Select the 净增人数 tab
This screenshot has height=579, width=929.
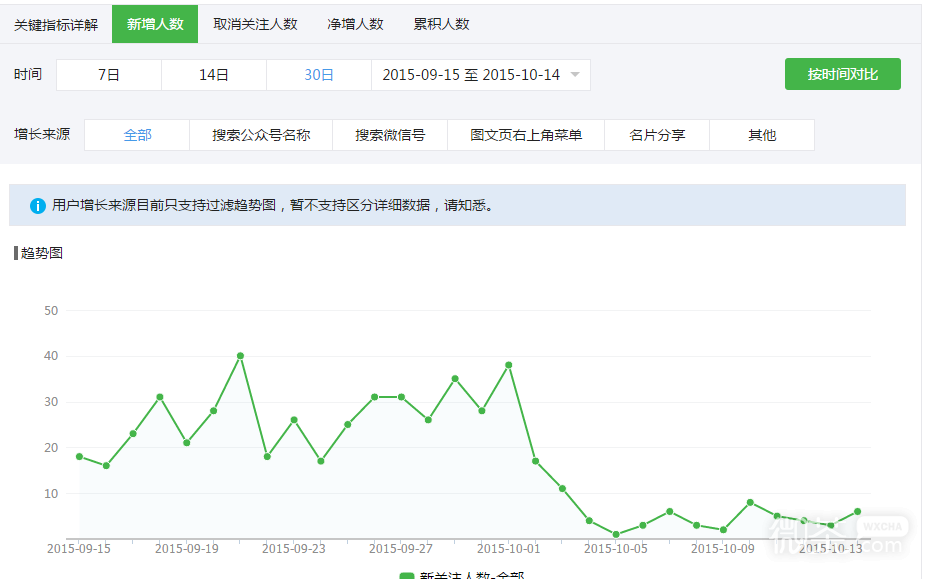356,24
